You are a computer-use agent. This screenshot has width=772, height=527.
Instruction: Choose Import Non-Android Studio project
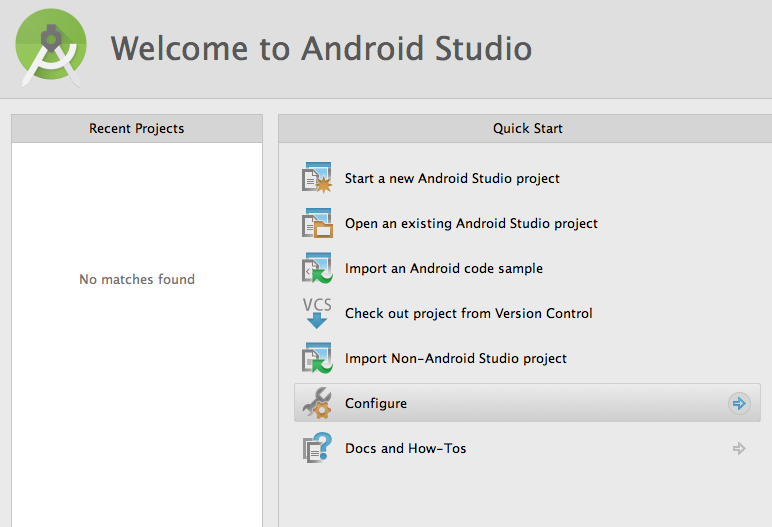tap(455, 359)
